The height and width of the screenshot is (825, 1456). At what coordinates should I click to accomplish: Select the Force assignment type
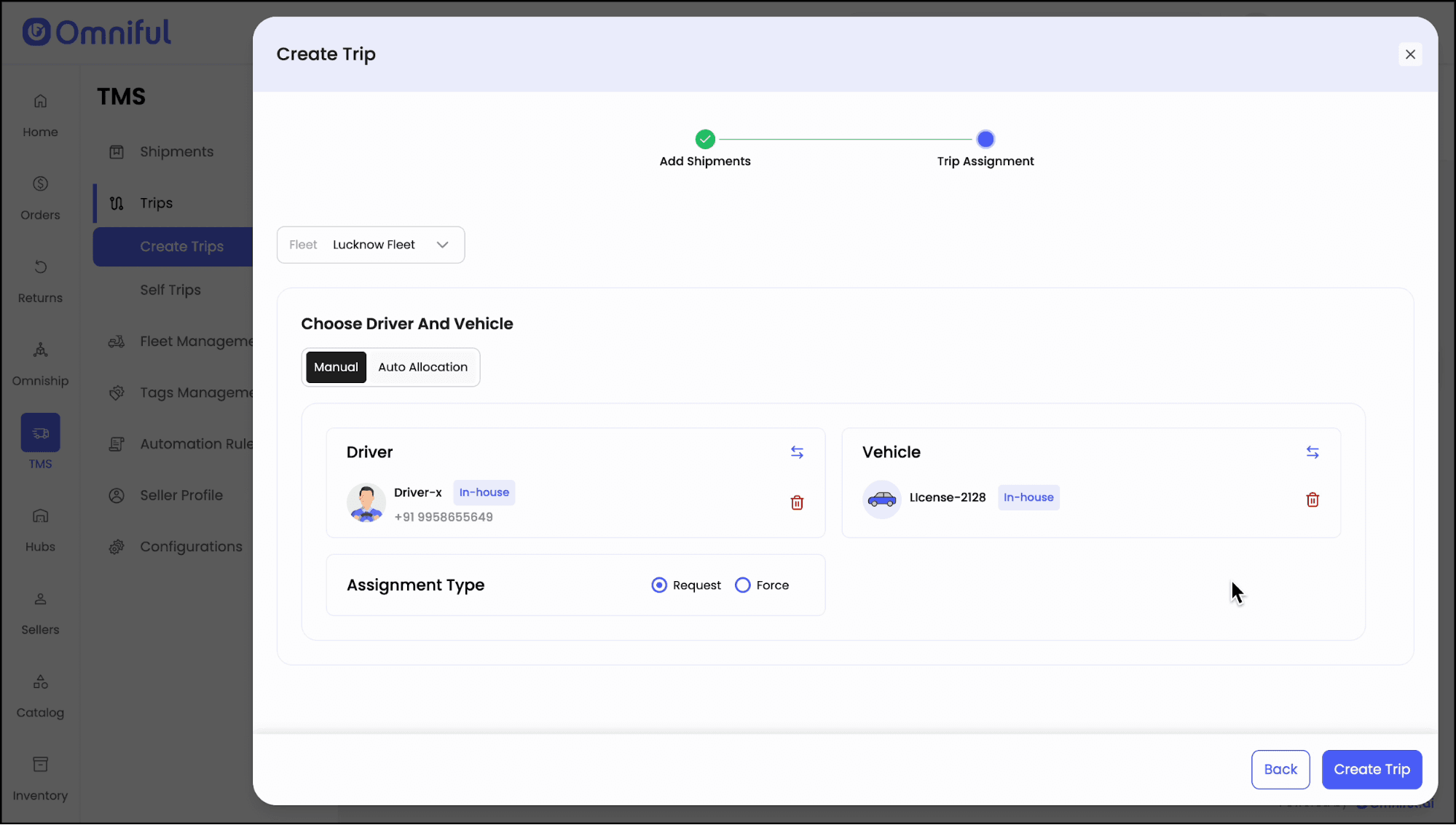click(x=742, y=585)
